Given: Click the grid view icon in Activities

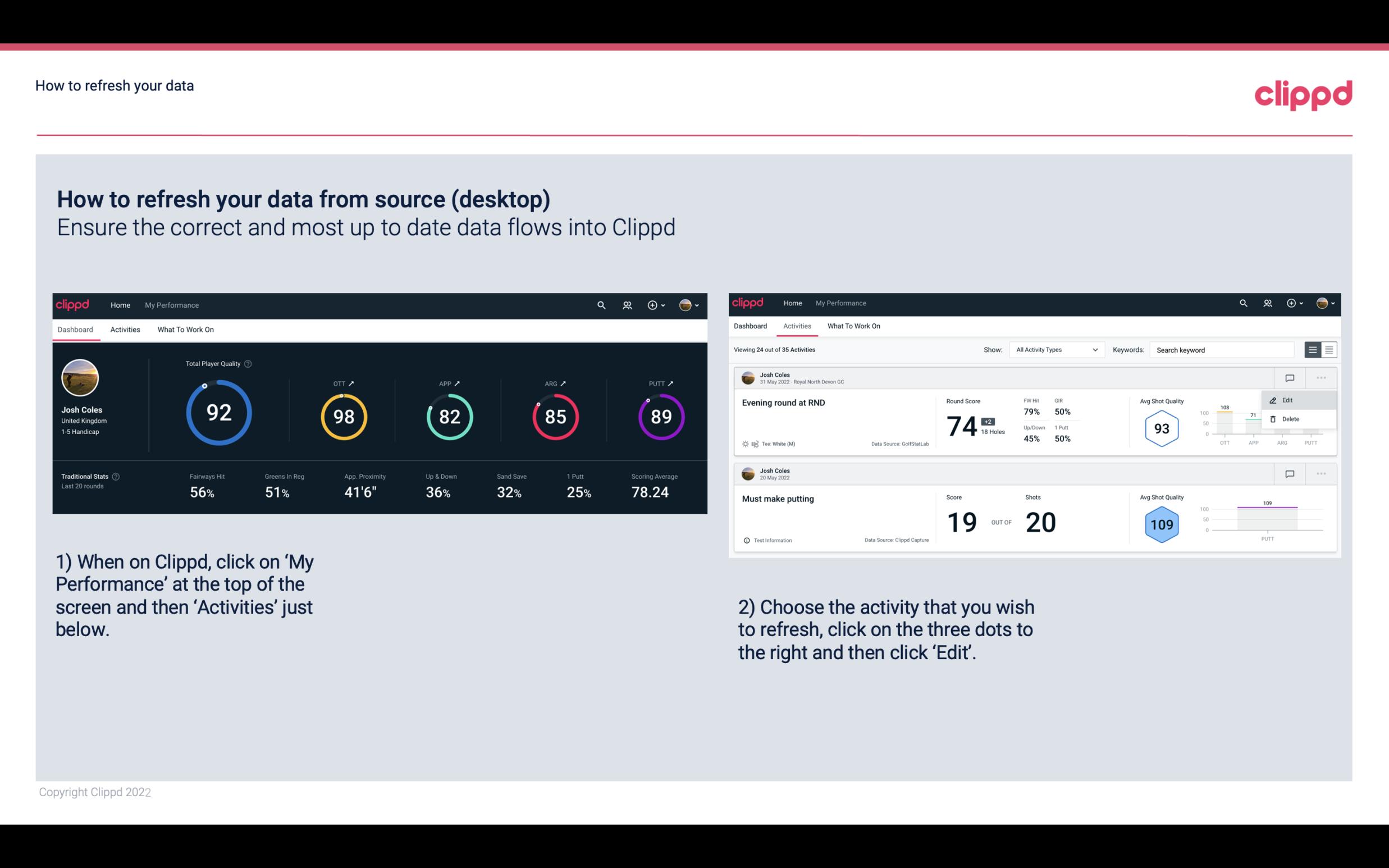Looking at the screenshot, I should click(x=1328, y=349).
